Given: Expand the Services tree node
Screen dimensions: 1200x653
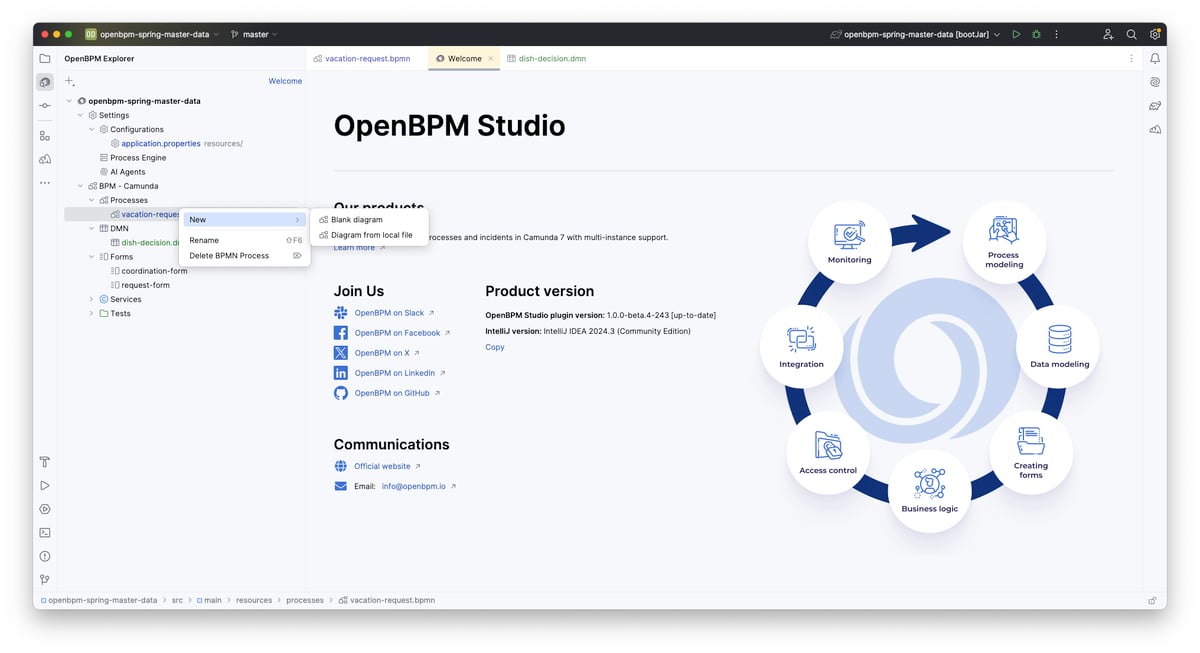Looking at the screenshot, I should click(92, 299).
